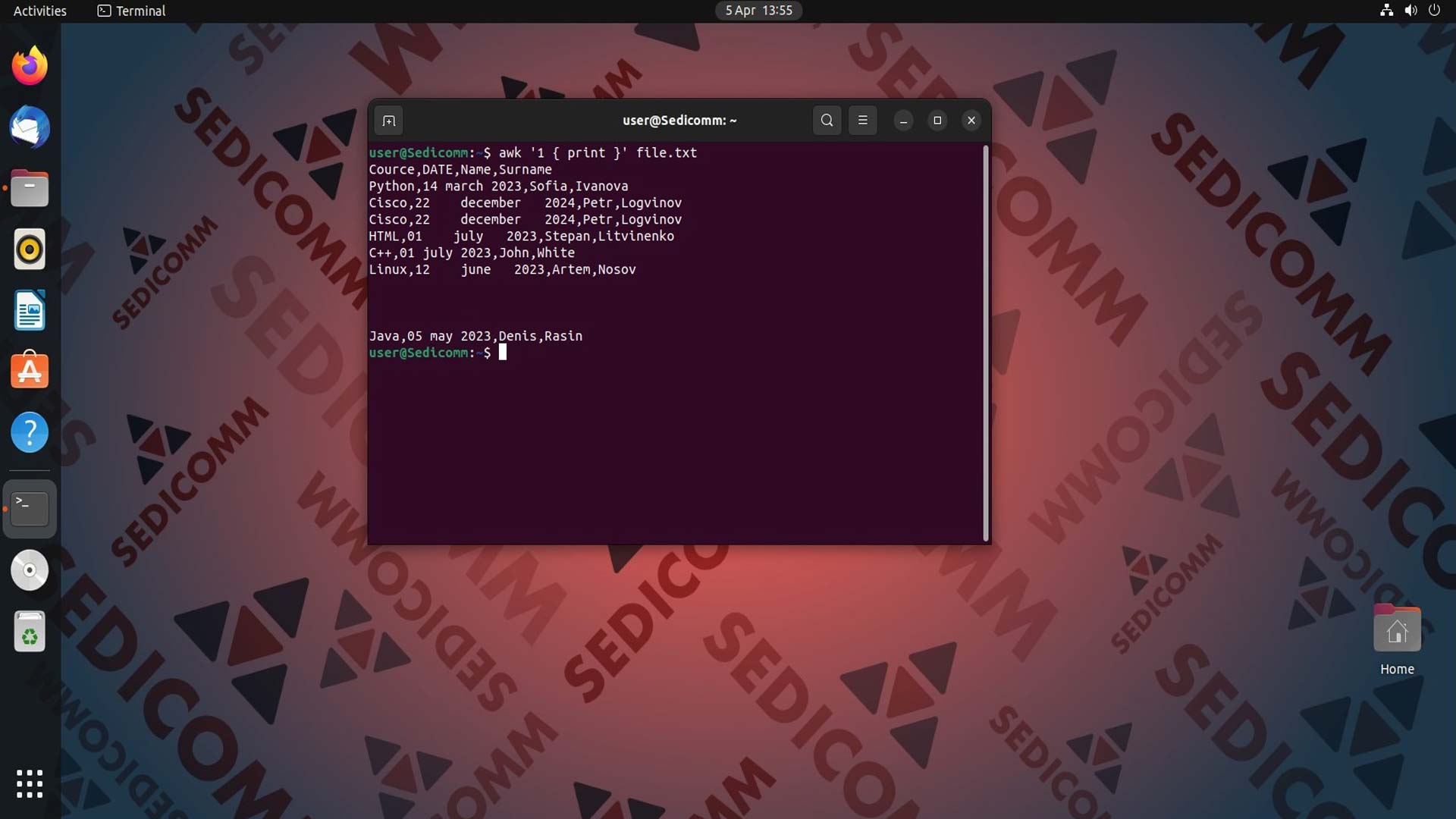Click the Linux Artem Nosov line
1456x819 pixels.
[502, 269]
